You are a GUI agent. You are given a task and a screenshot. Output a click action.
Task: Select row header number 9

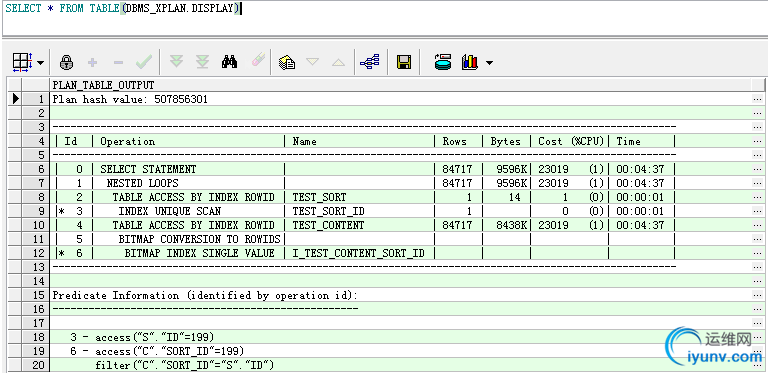pos(35,211)
